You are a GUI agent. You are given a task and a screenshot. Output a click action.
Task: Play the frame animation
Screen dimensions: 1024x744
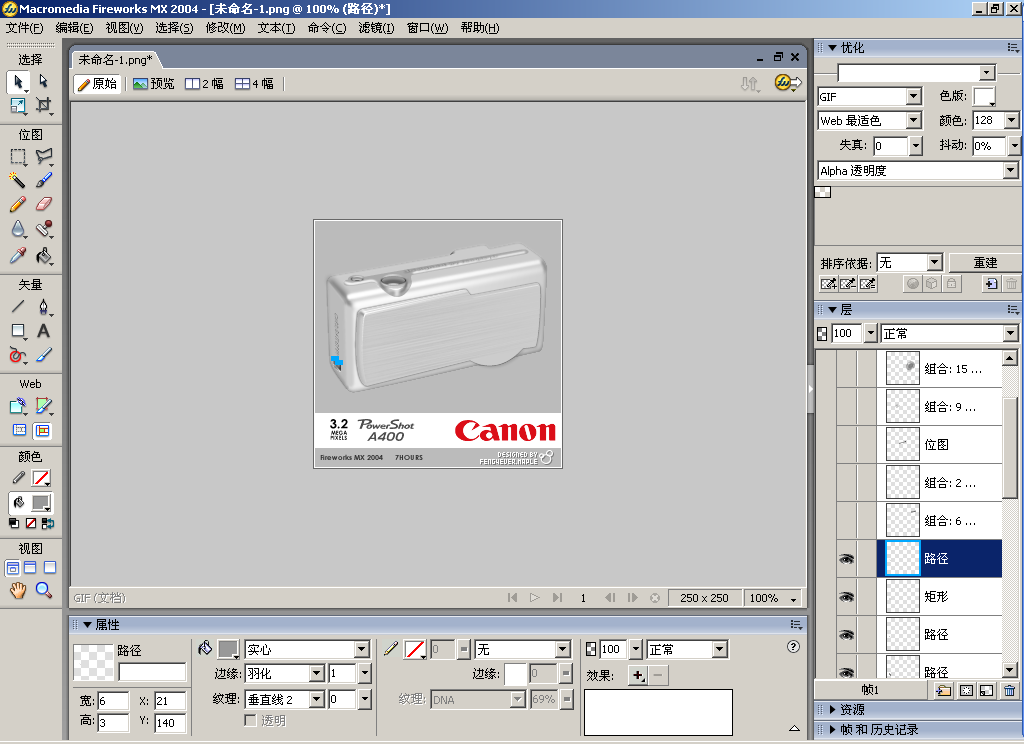pyautogui.click(x=535, y=598)
